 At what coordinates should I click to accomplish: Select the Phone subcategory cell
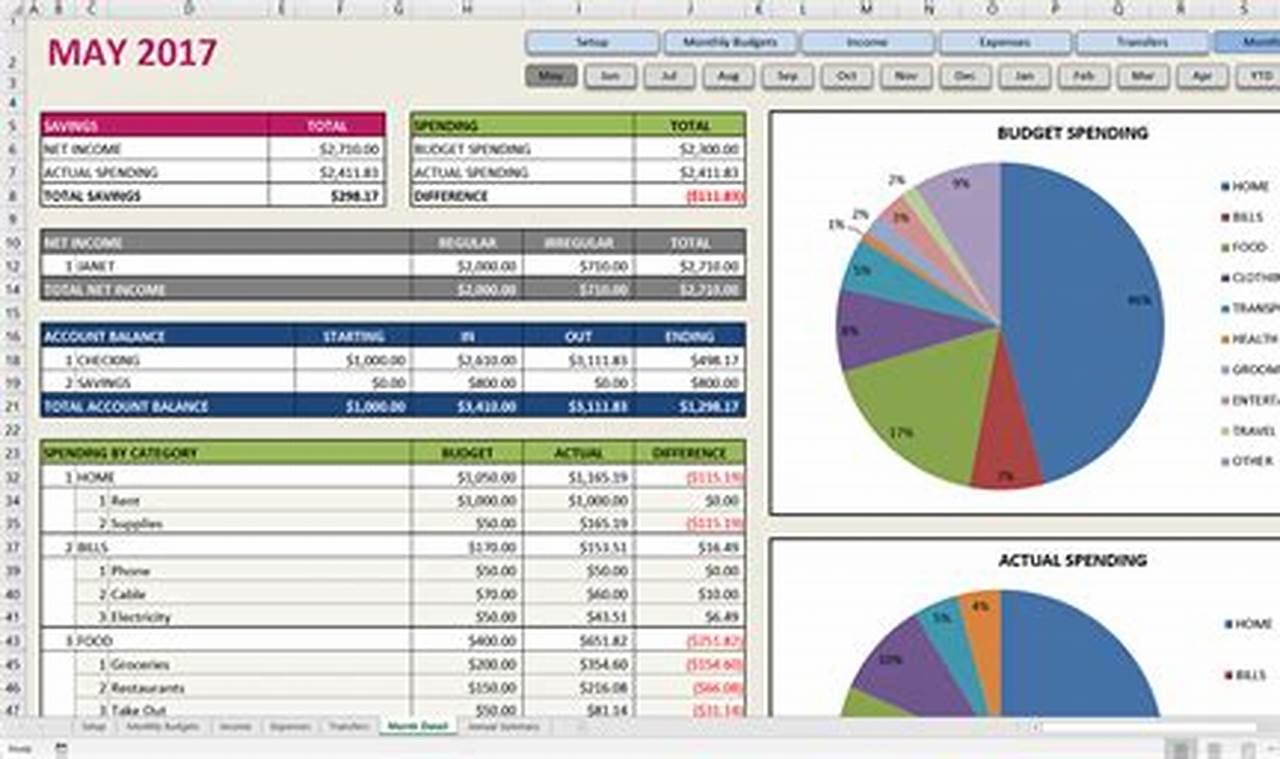[x=260, y=571]
